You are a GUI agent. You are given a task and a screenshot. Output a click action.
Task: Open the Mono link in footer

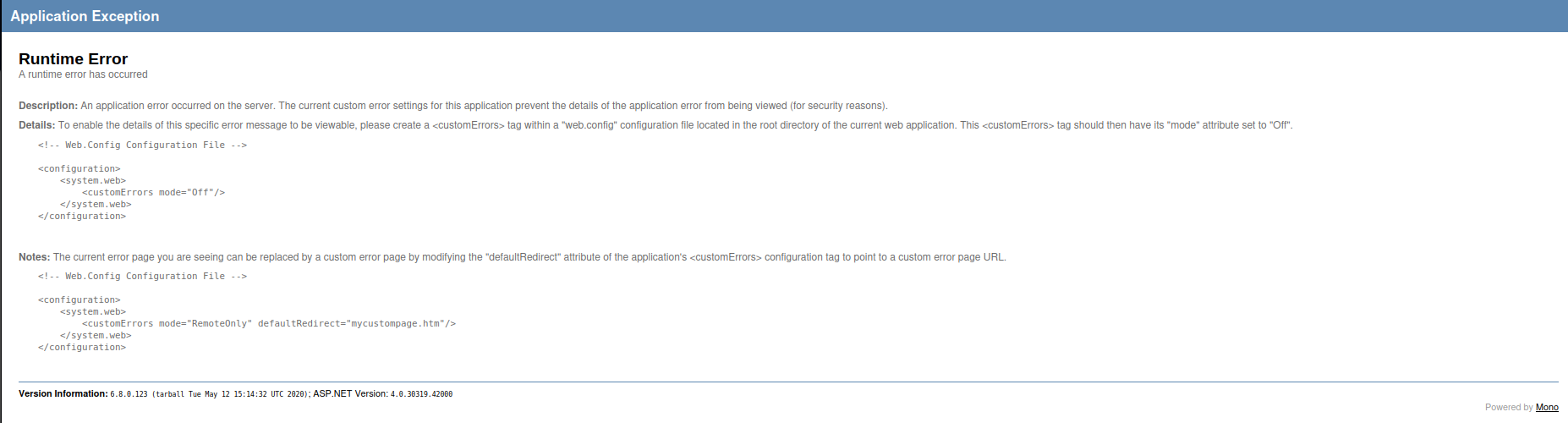[x=1547, y=407]
